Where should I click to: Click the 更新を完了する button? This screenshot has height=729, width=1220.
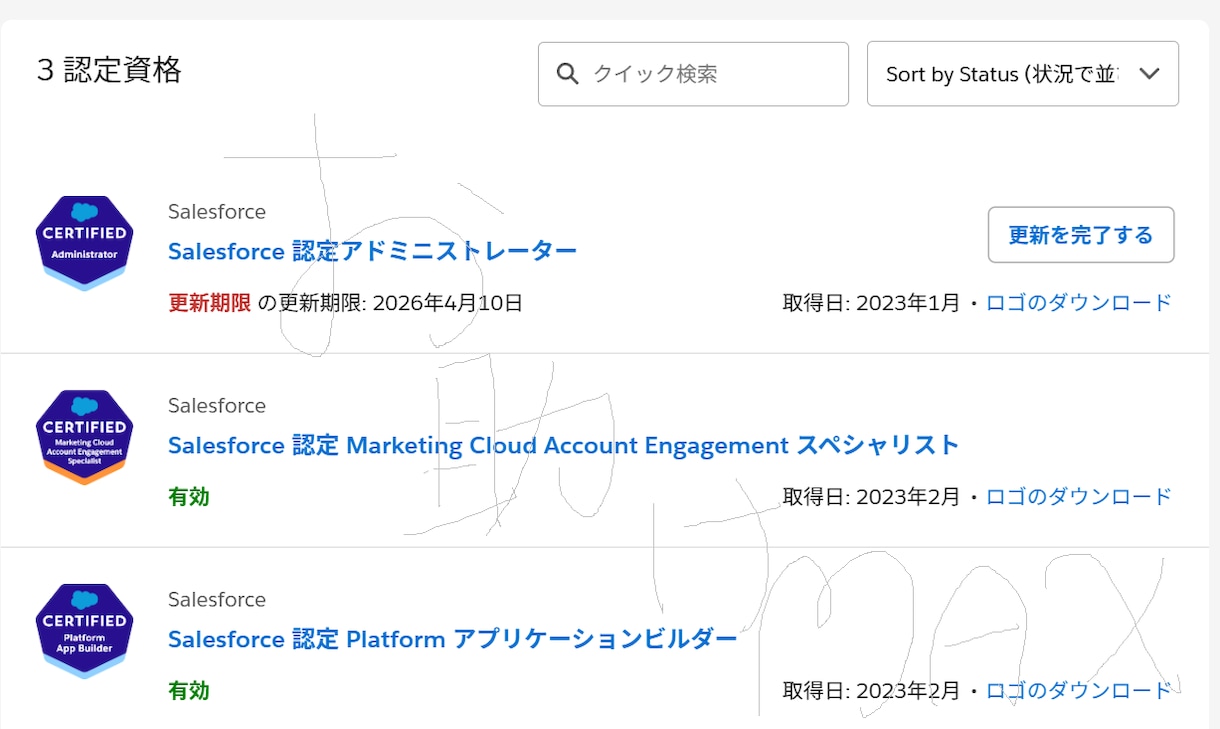(1081, 235)
